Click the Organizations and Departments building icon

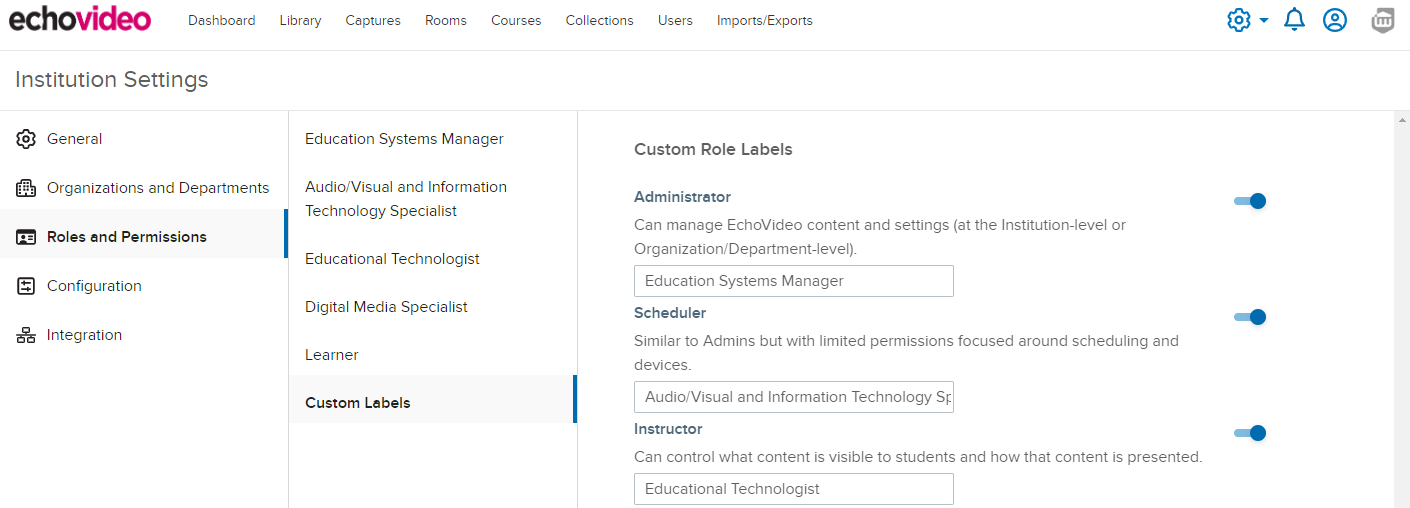[x=26, y=188]
